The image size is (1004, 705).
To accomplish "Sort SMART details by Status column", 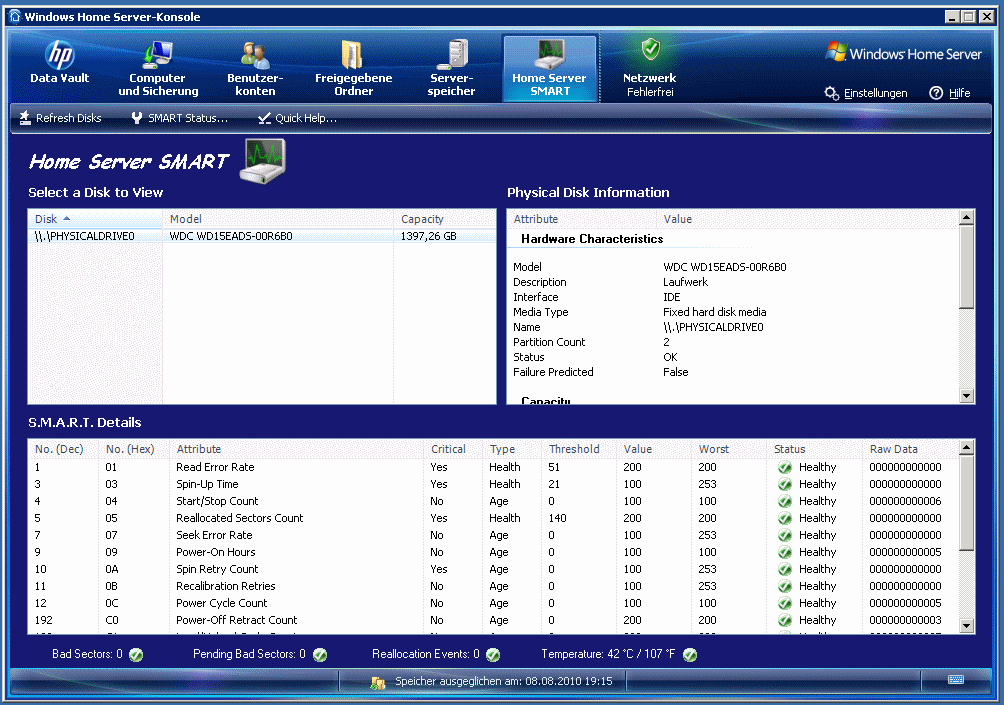I will click(815, 449).
